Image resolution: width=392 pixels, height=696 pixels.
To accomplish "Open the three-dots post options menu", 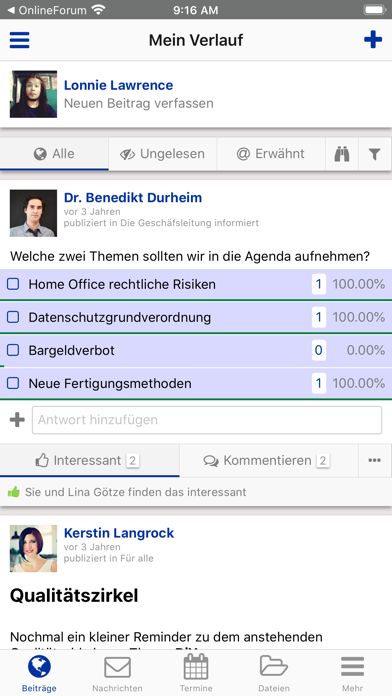I will 375,460.
